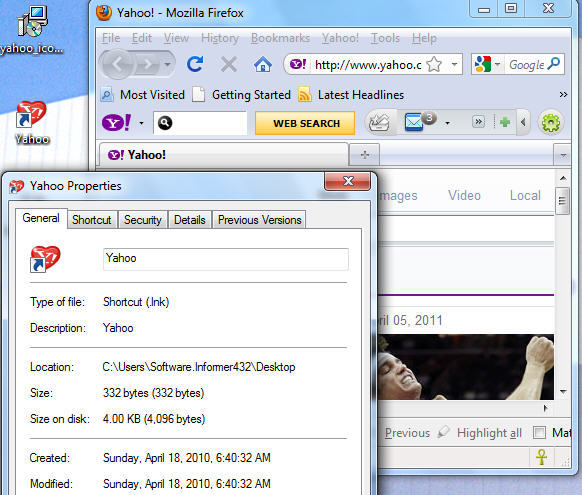The image size is (582, 495).
Task: Open the yahoo_ico installer desktop icon
Action: (32, 30)
